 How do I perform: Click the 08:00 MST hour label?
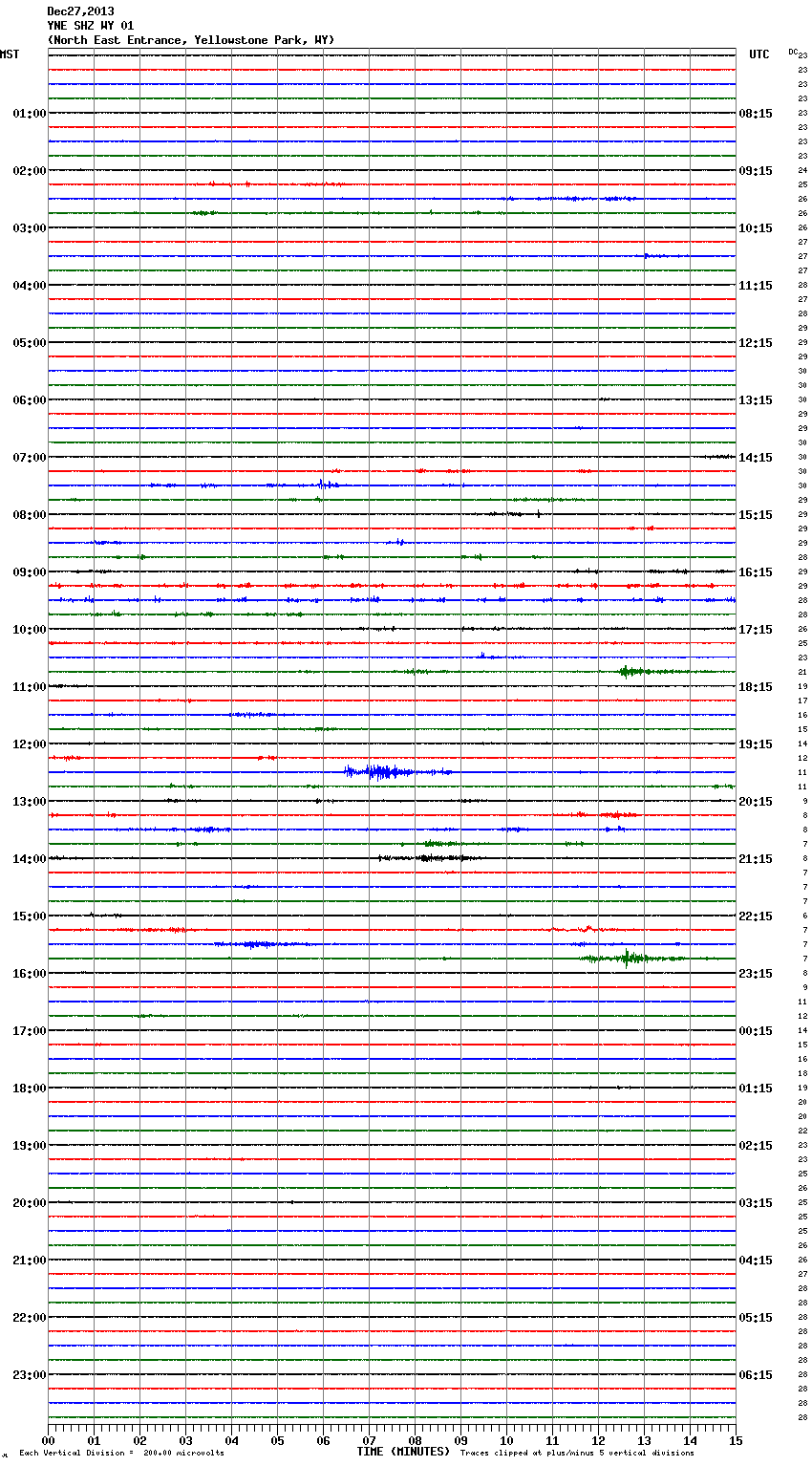click(x=30, y=515)
